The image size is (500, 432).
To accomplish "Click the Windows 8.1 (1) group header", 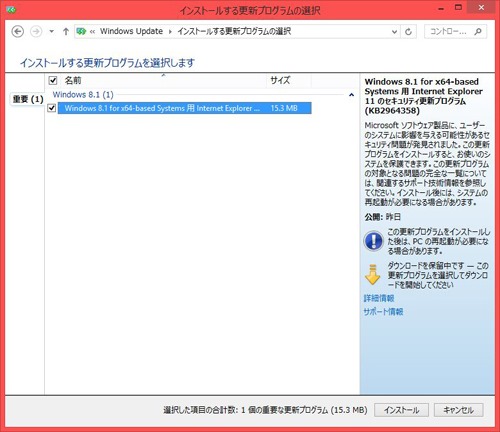I will point(83,95).
